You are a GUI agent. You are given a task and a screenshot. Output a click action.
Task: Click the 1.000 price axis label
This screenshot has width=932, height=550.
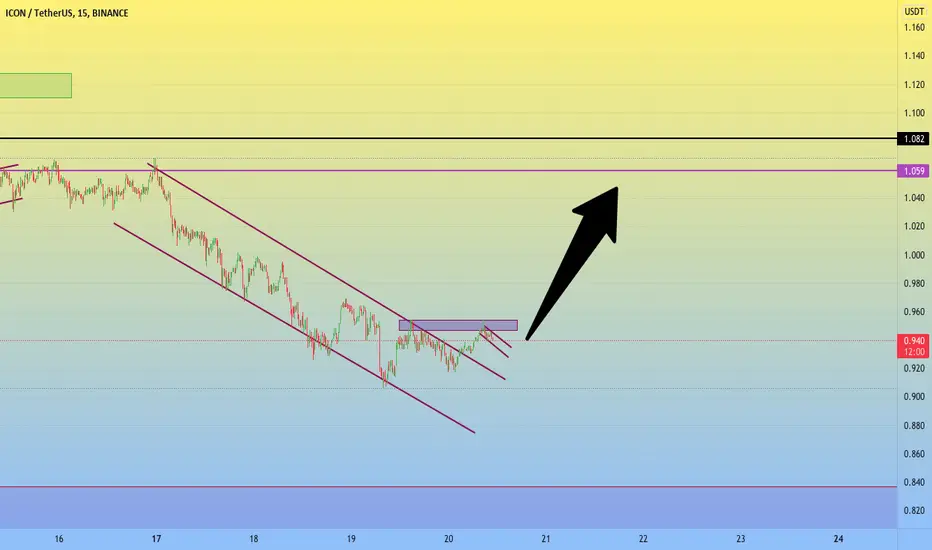coord(914,255)
